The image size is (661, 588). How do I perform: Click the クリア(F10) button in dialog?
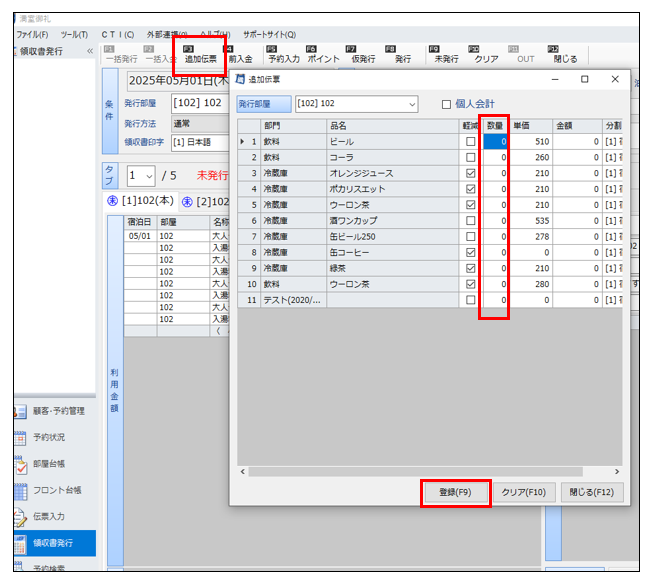pyautogui.click(x=522, y=492)
